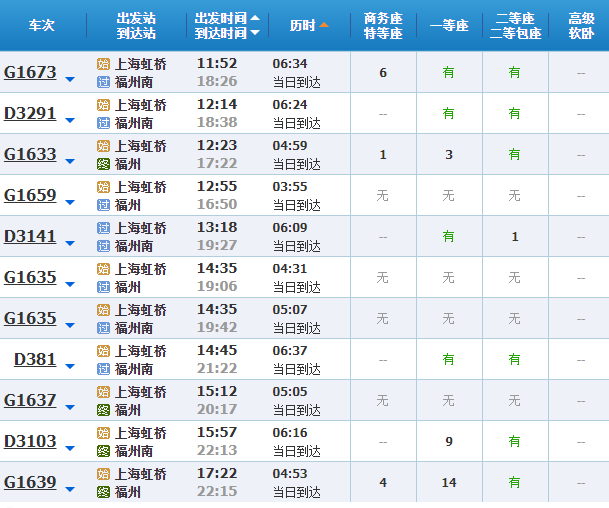Image resolution: width=609 pixels, height=508 pixels.
Task: Sort by duration using the 历时 arrow
Action: (x=323, y=25)
